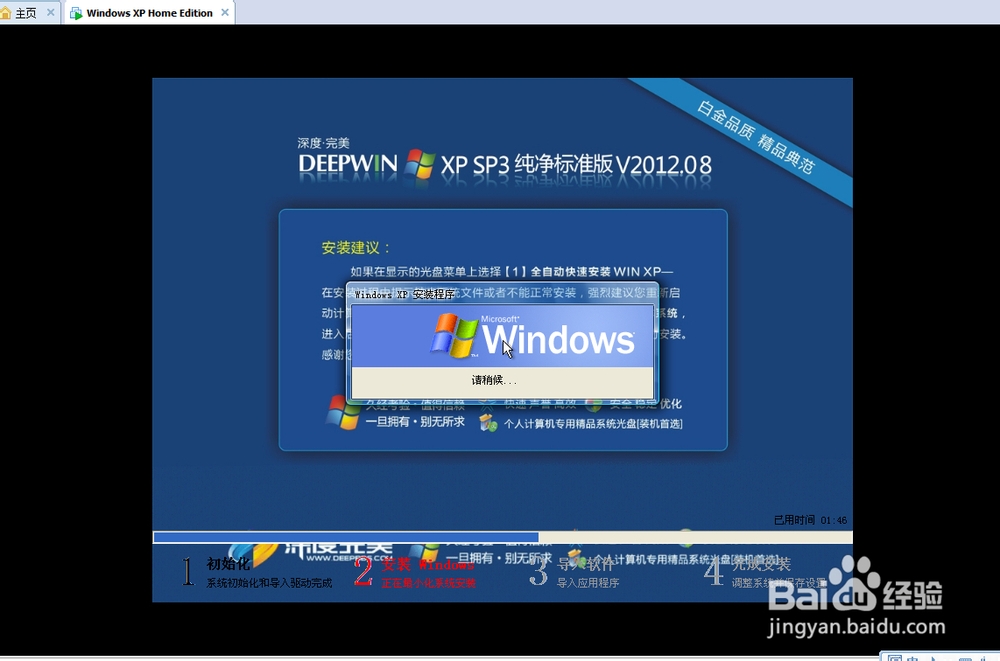Click the 白金品质 精品典范 ribbon text
Viewport: 1000px width, 661px height.
(755, 137)
